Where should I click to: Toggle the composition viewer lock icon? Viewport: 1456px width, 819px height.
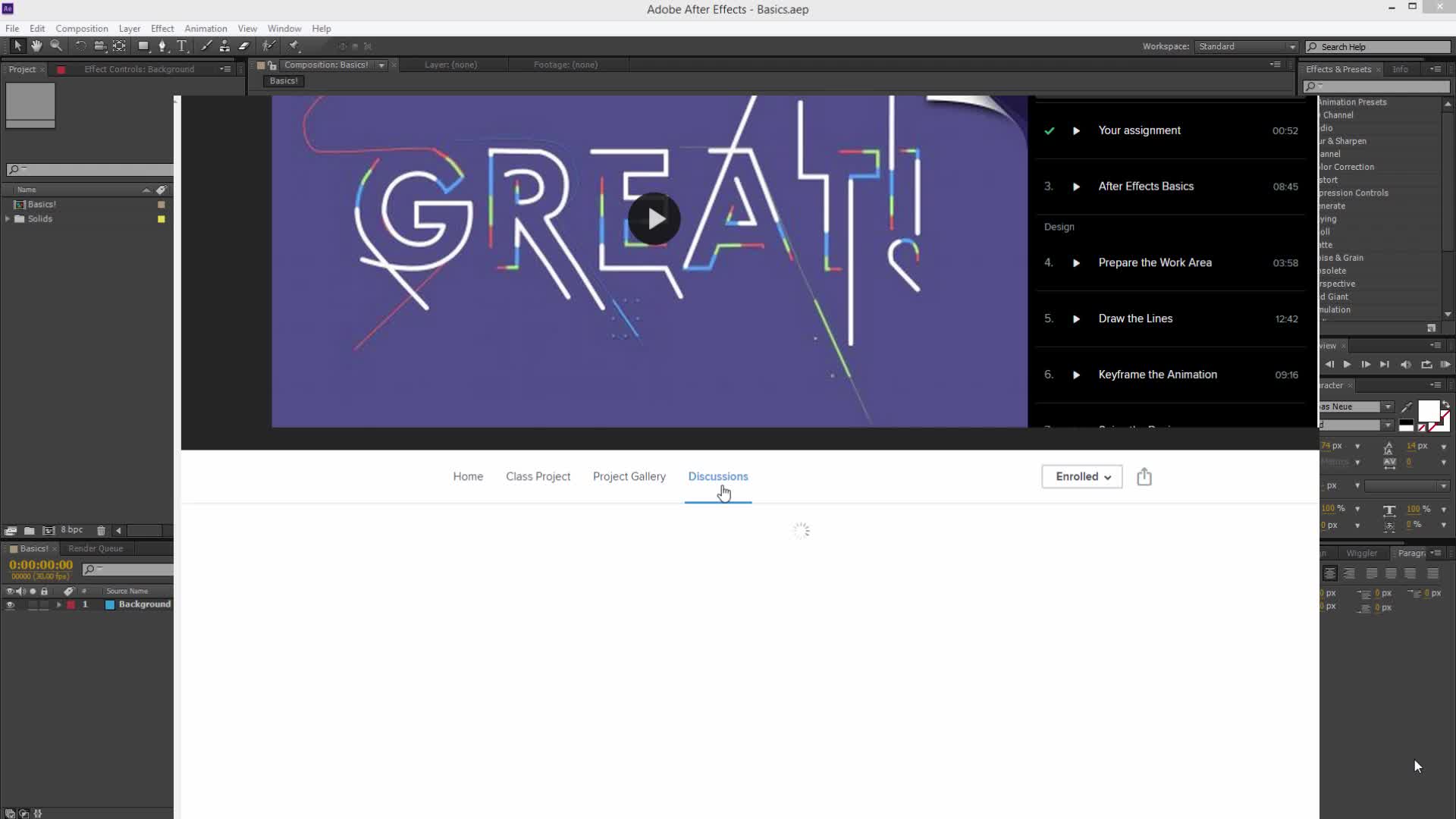pyautogui.click(x=272, y=65)
